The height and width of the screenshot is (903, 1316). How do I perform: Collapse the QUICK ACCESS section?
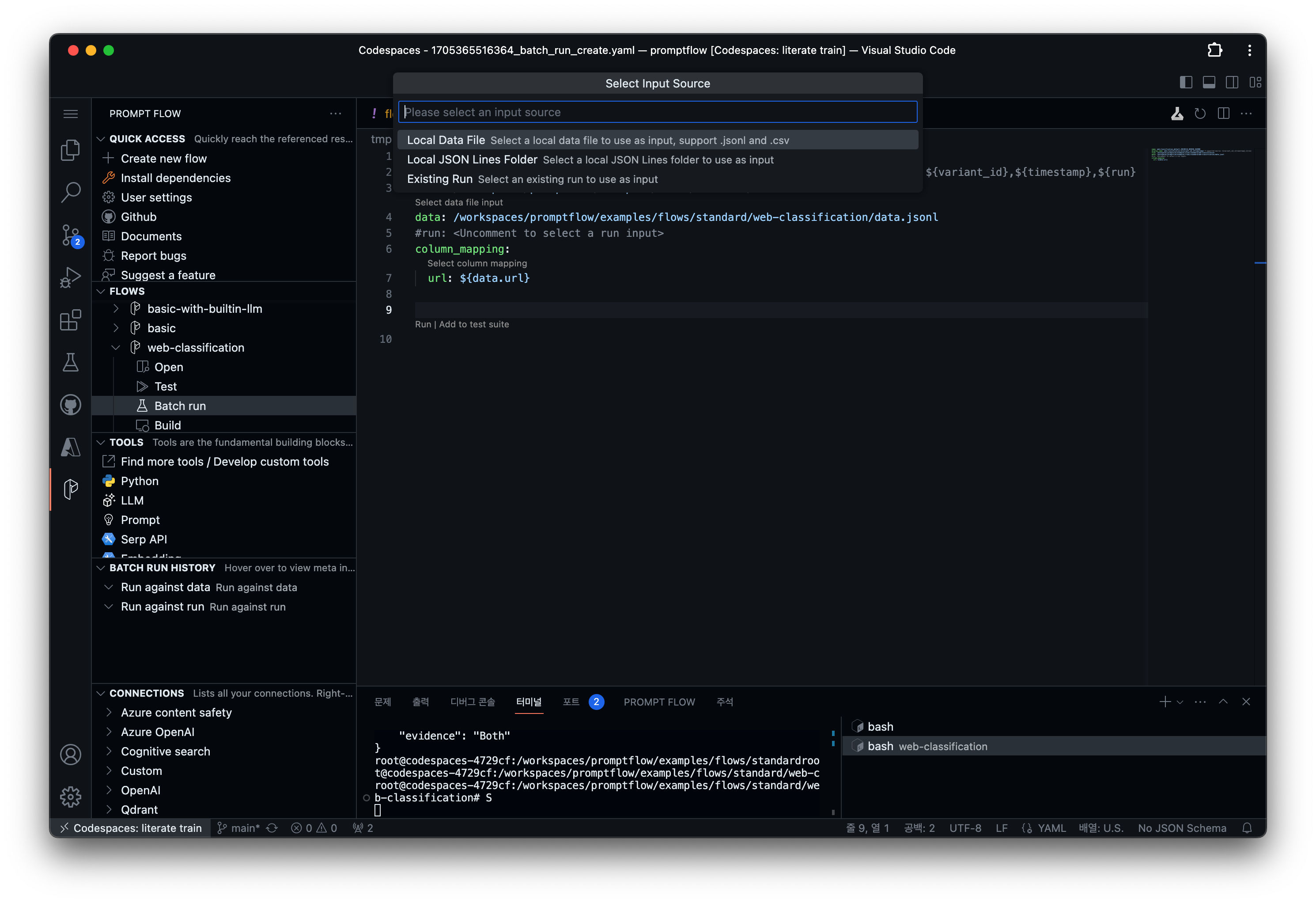101,139
